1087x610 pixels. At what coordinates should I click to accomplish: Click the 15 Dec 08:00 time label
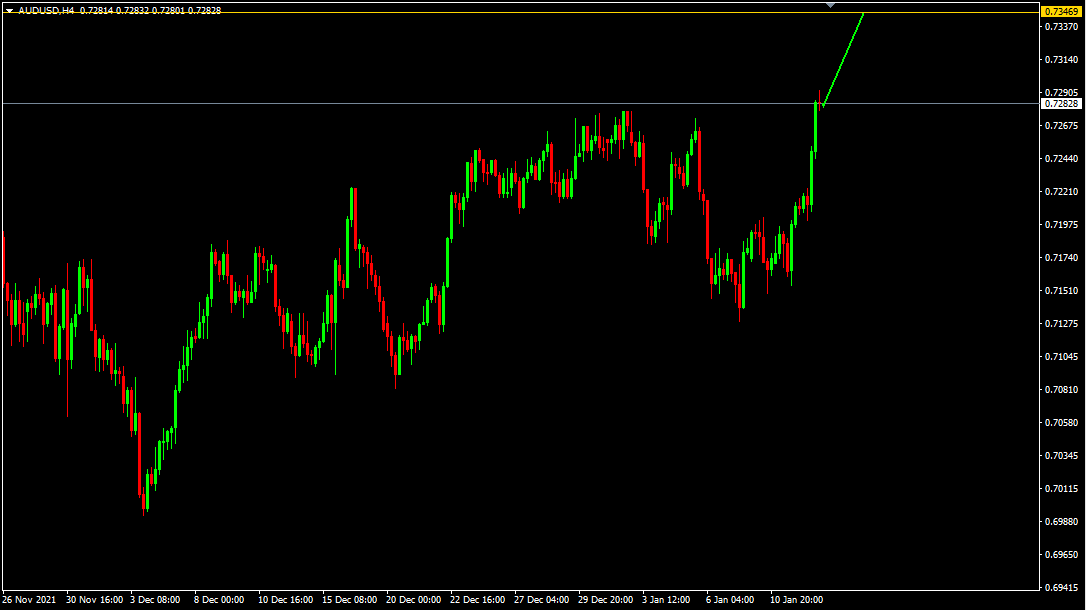(x=349, y=600)
